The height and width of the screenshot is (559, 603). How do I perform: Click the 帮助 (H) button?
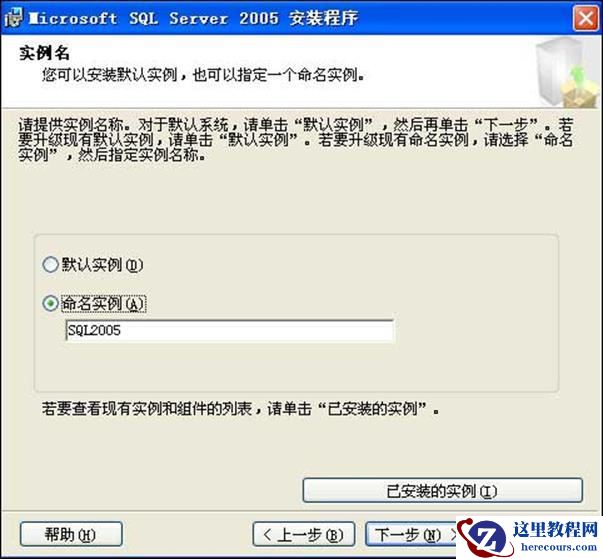[71, 534]
